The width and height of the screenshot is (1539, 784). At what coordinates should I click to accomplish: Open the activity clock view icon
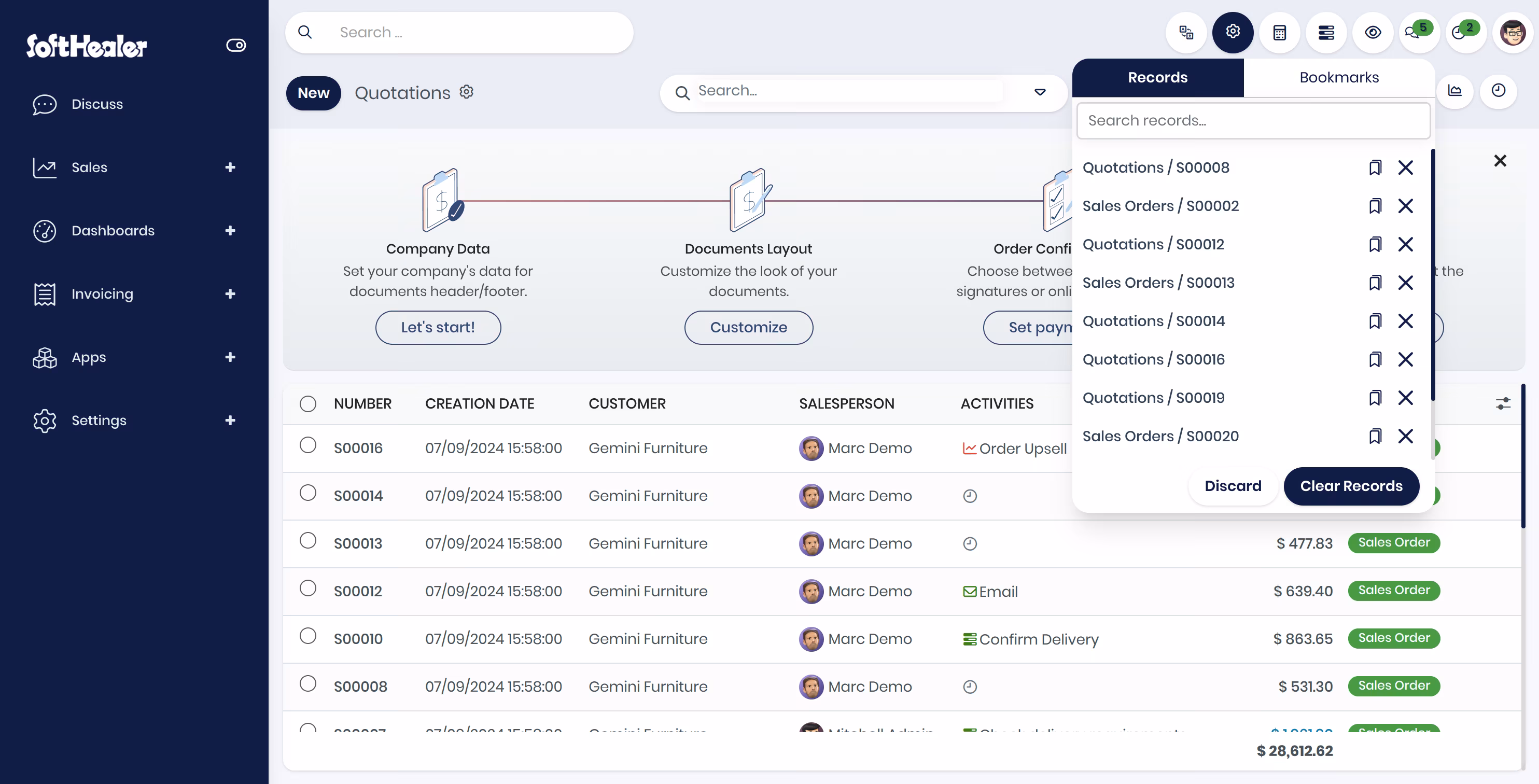(x=1499, y=91)
